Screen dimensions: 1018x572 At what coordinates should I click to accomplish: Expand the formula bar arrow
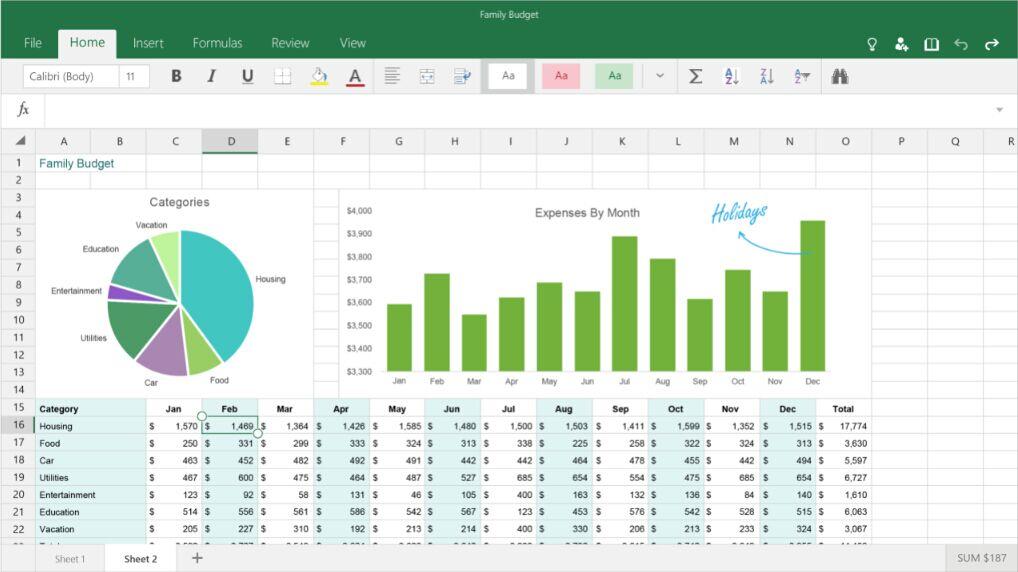[999, 110]
